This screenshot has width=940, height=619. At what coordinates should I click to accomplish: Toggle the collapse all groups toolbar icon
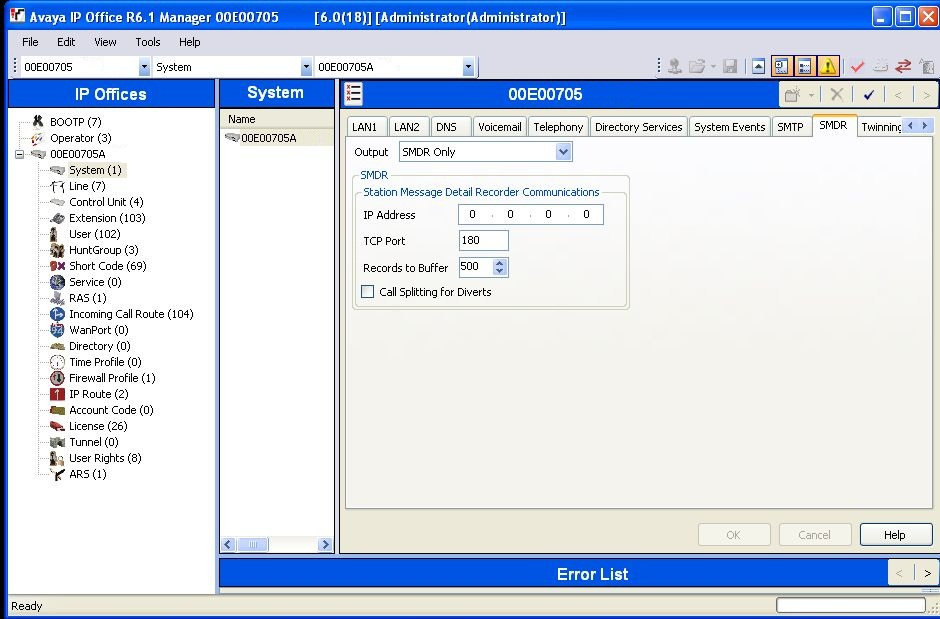point(758,67)
